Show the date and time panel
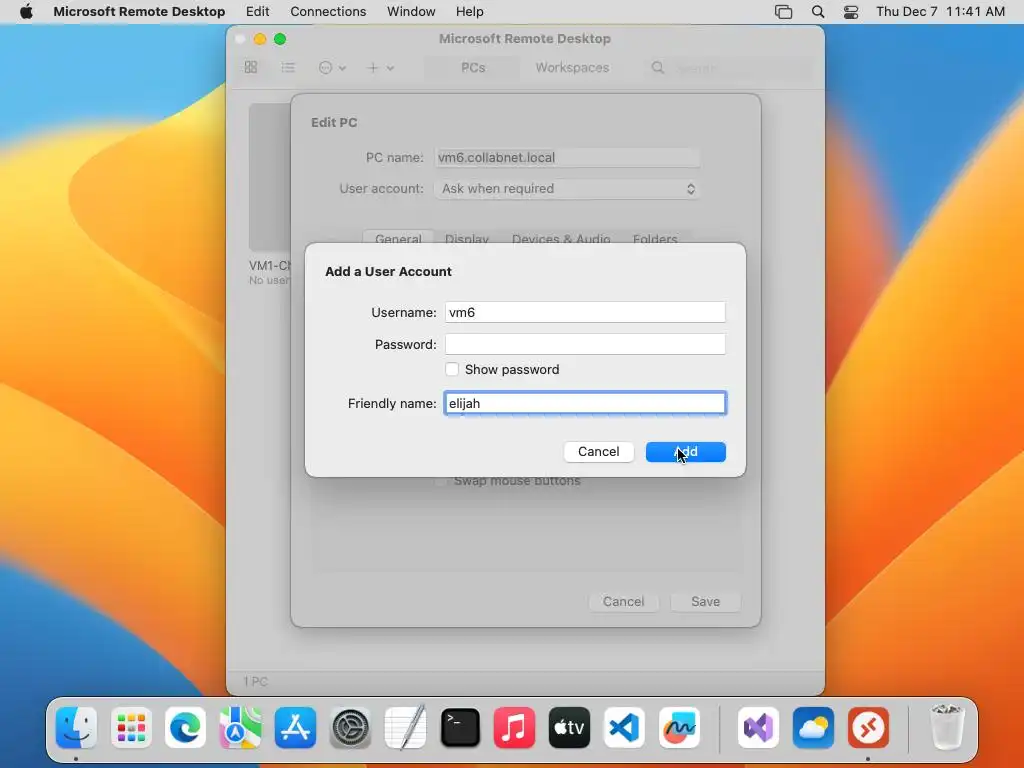 (940, 11)
